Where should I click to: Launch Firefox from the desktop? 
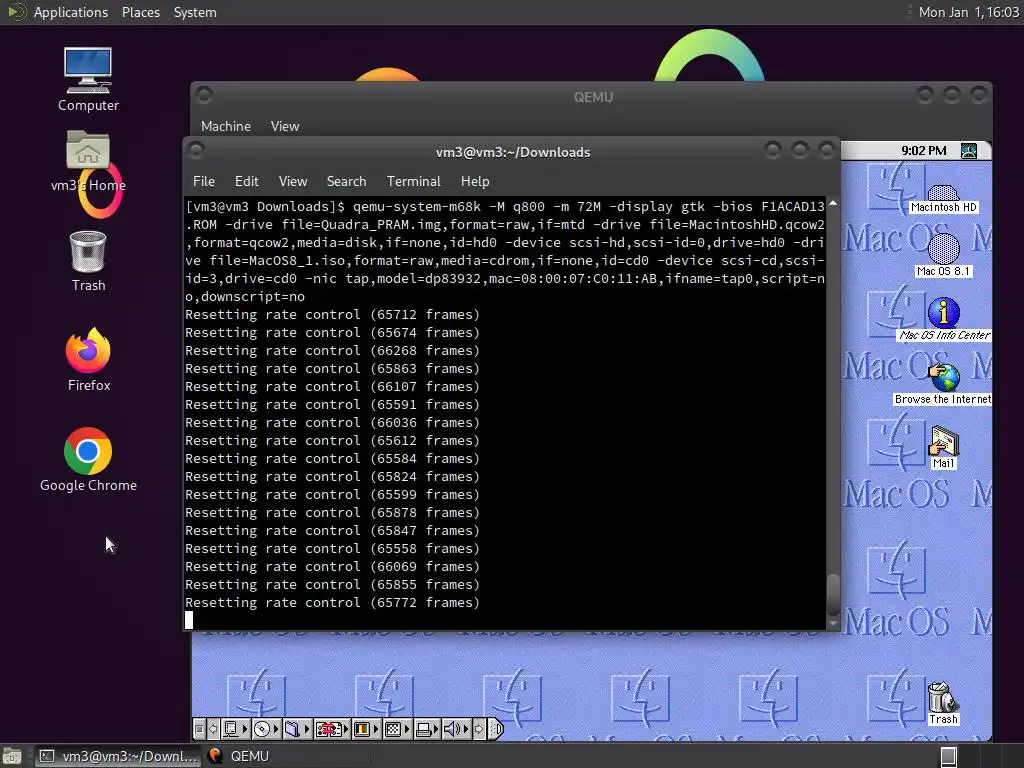click(88, 360)
